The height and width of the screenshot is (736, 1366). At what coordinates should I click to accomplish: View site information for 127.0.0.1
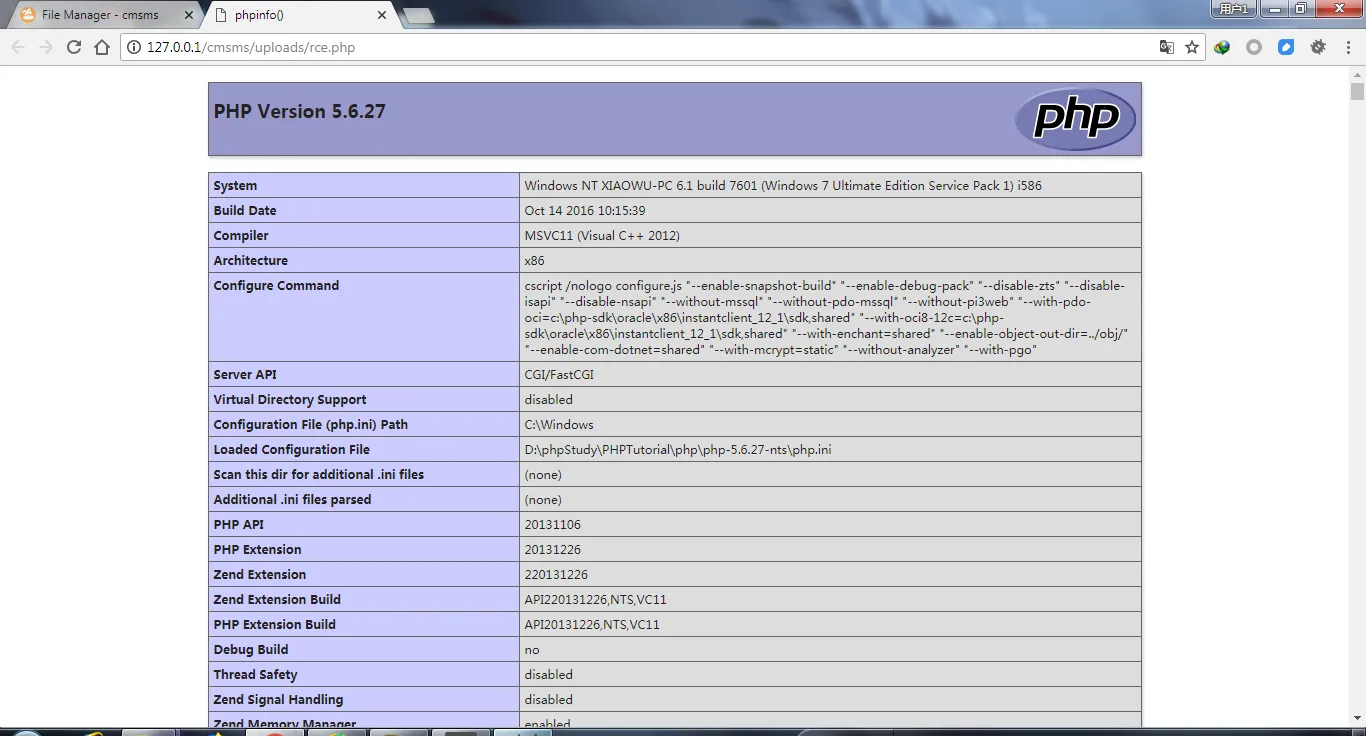pos(134,47)
